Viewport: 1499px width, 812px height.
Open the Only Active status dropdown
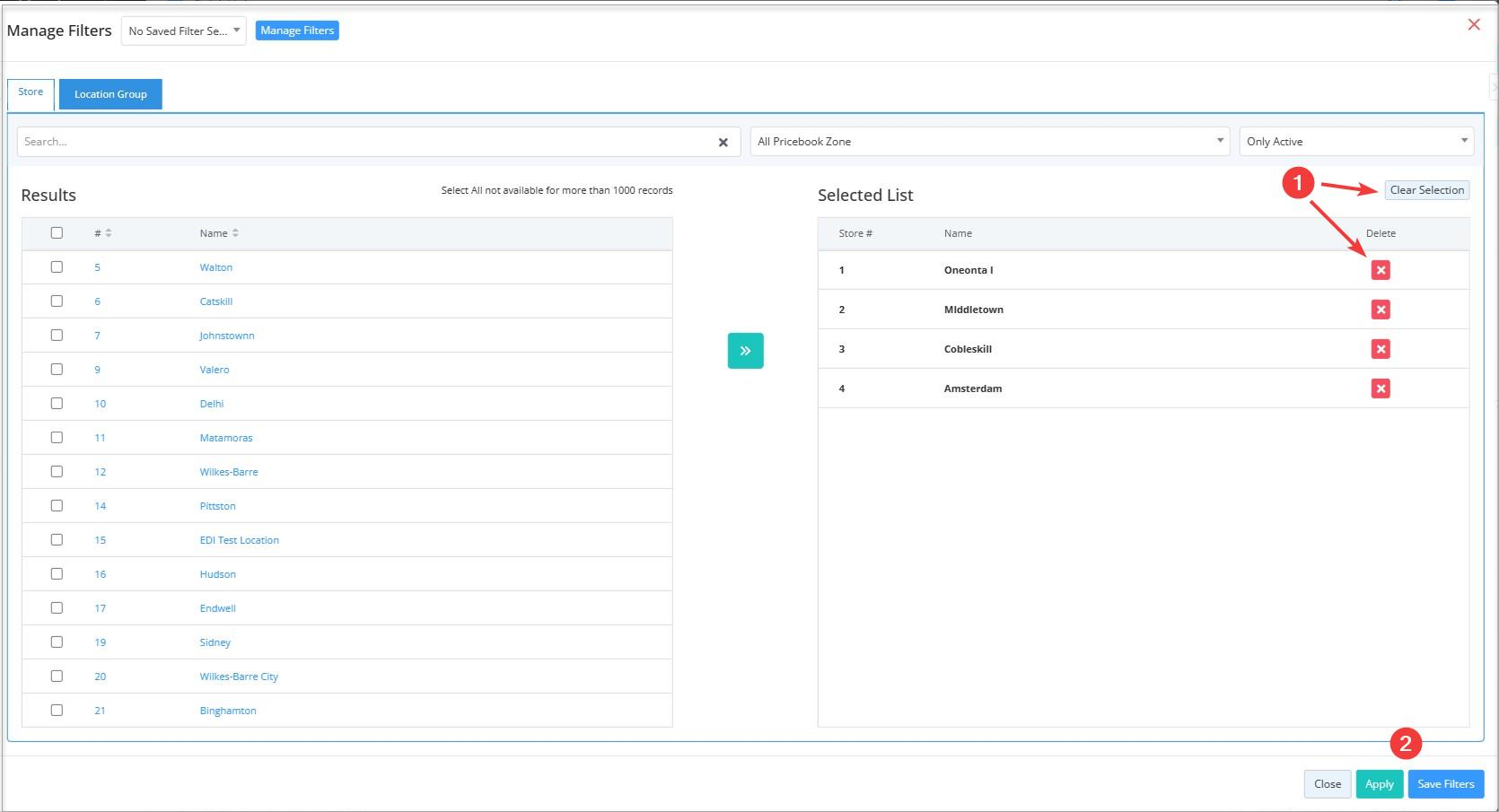(x=1356, y=142)
